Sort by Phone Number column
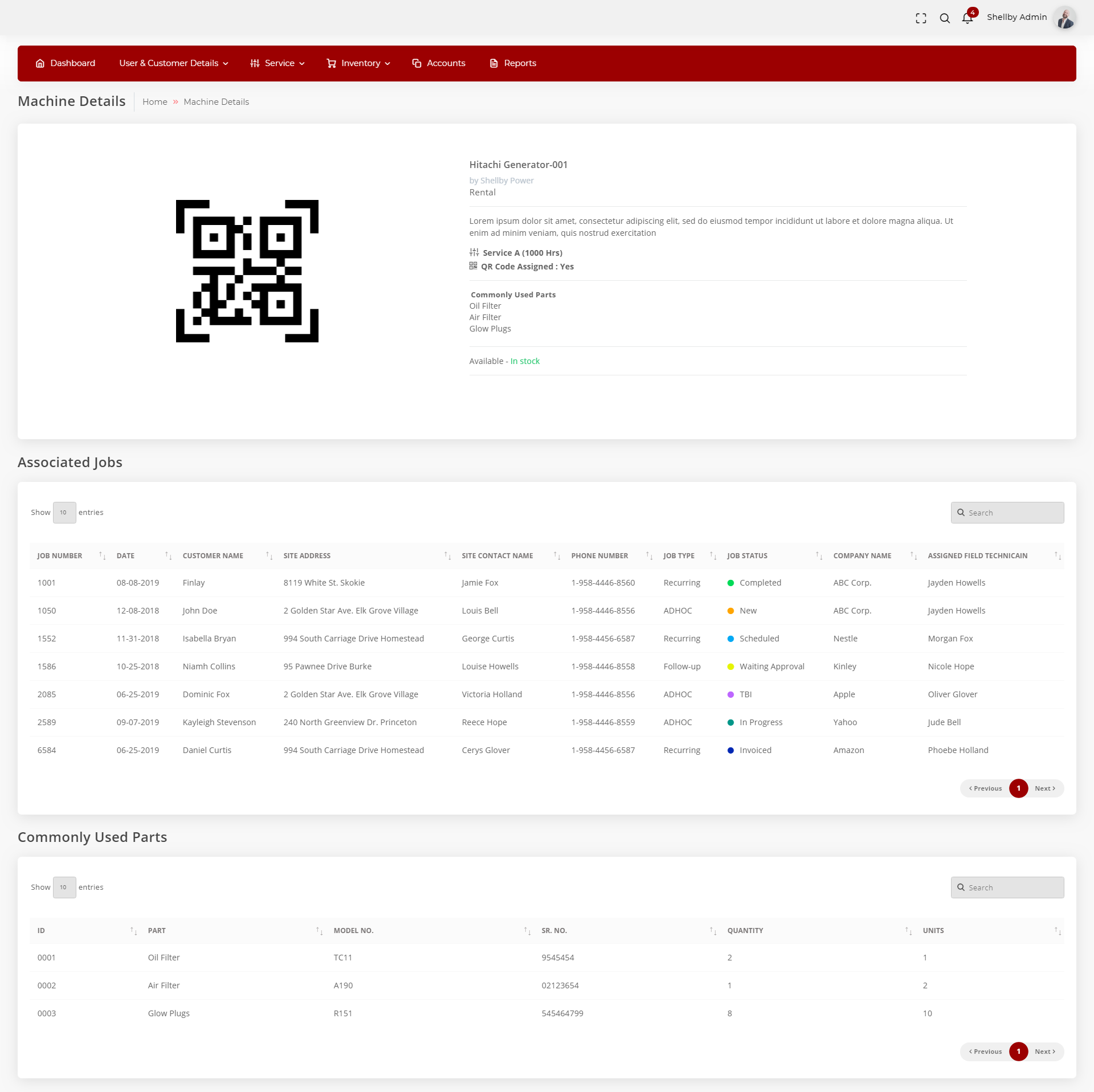The width and height of the screenshot is (1094, 1092). [610, 556]
